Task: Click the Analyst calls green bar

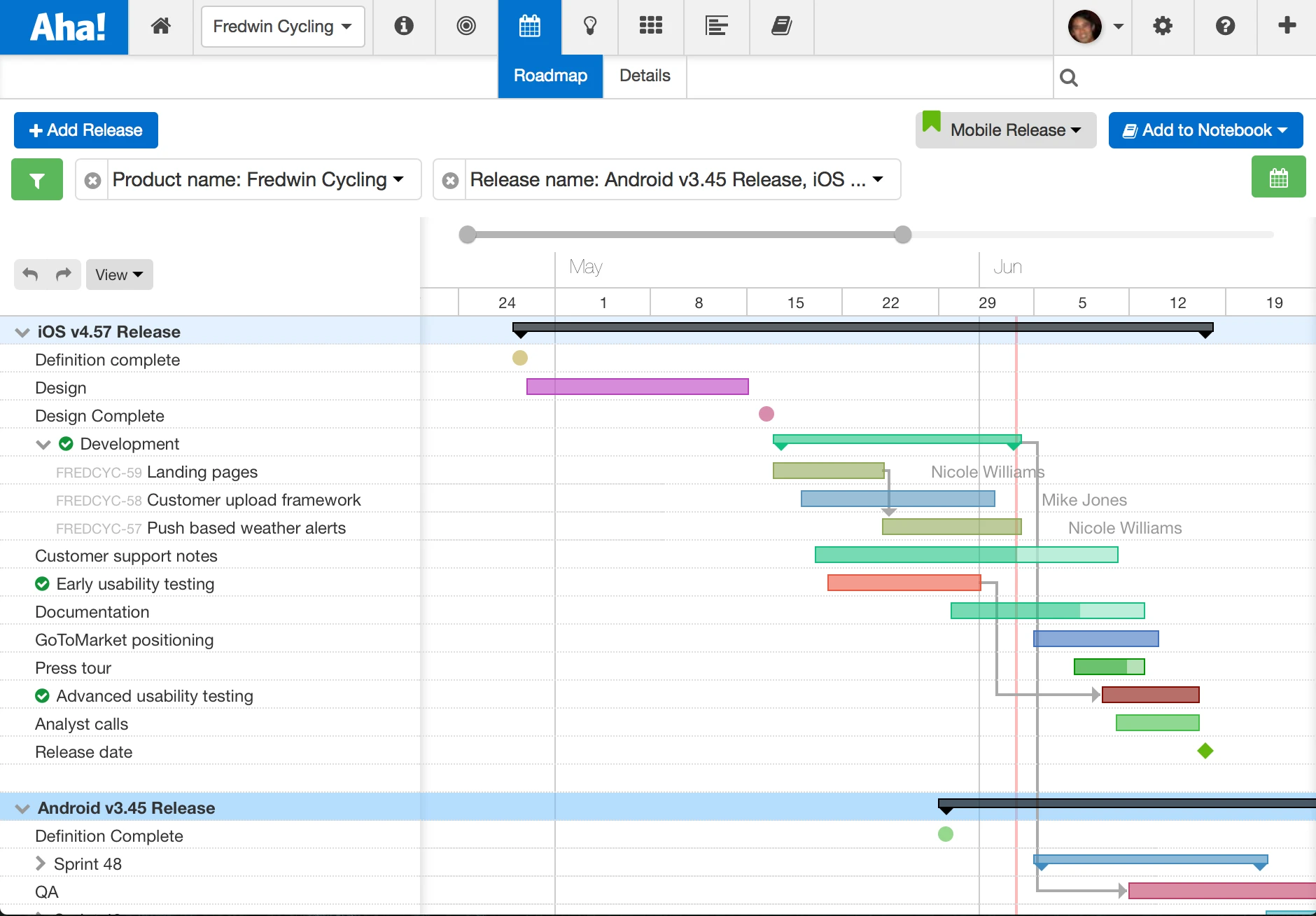Action: pos(1158,723)
